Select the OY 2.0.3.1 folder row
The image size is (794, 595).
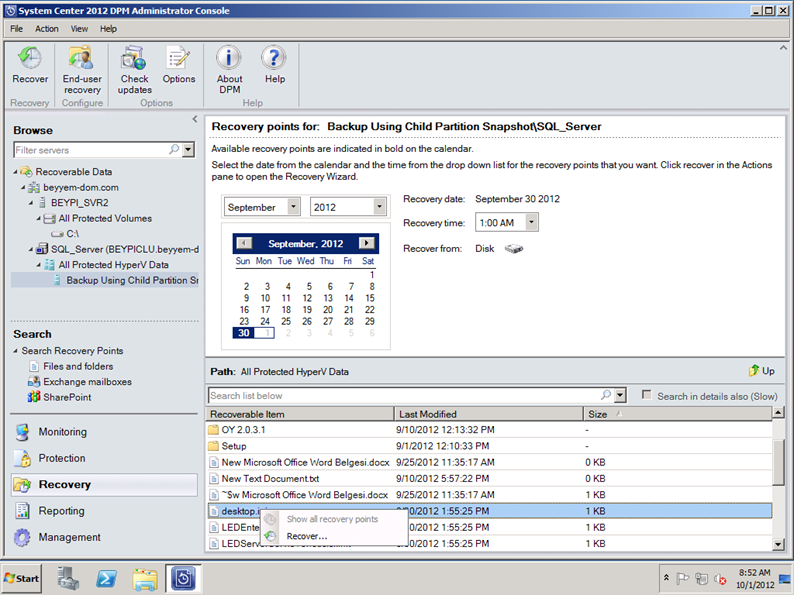coord(489,430)
